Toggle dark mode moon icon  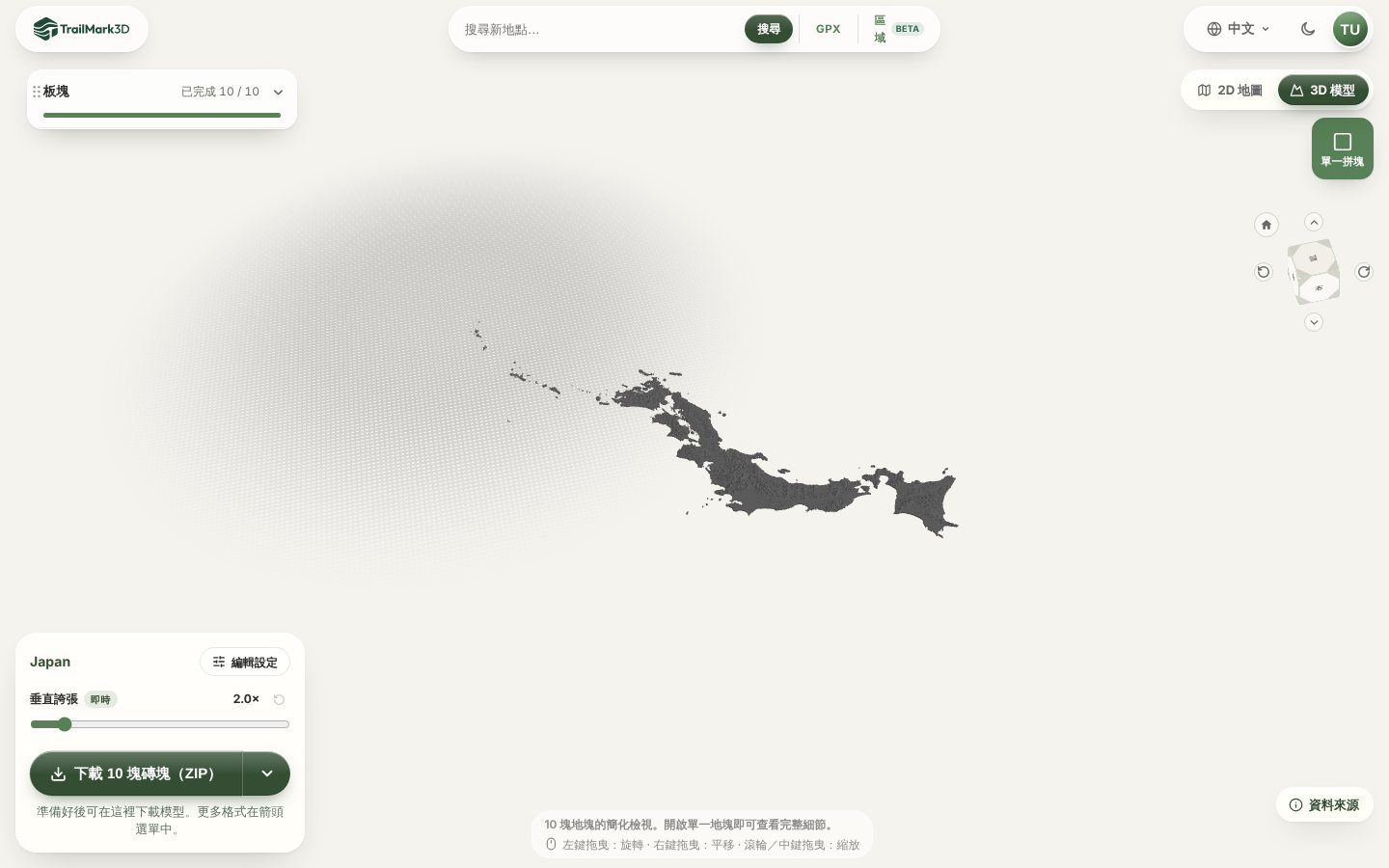[x=1308, y=29]
